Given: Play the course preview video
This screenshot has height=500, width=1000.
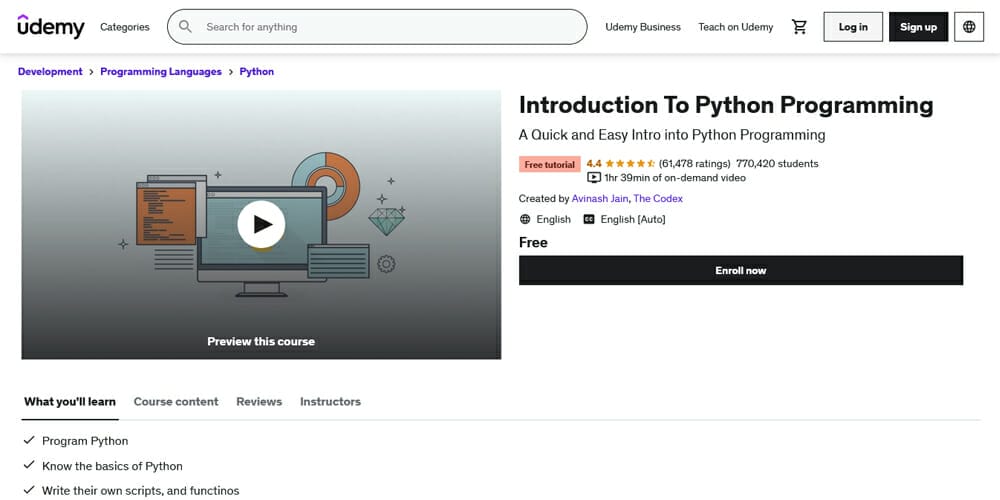Looking at the screenshot, I should [x=261, y=224].
